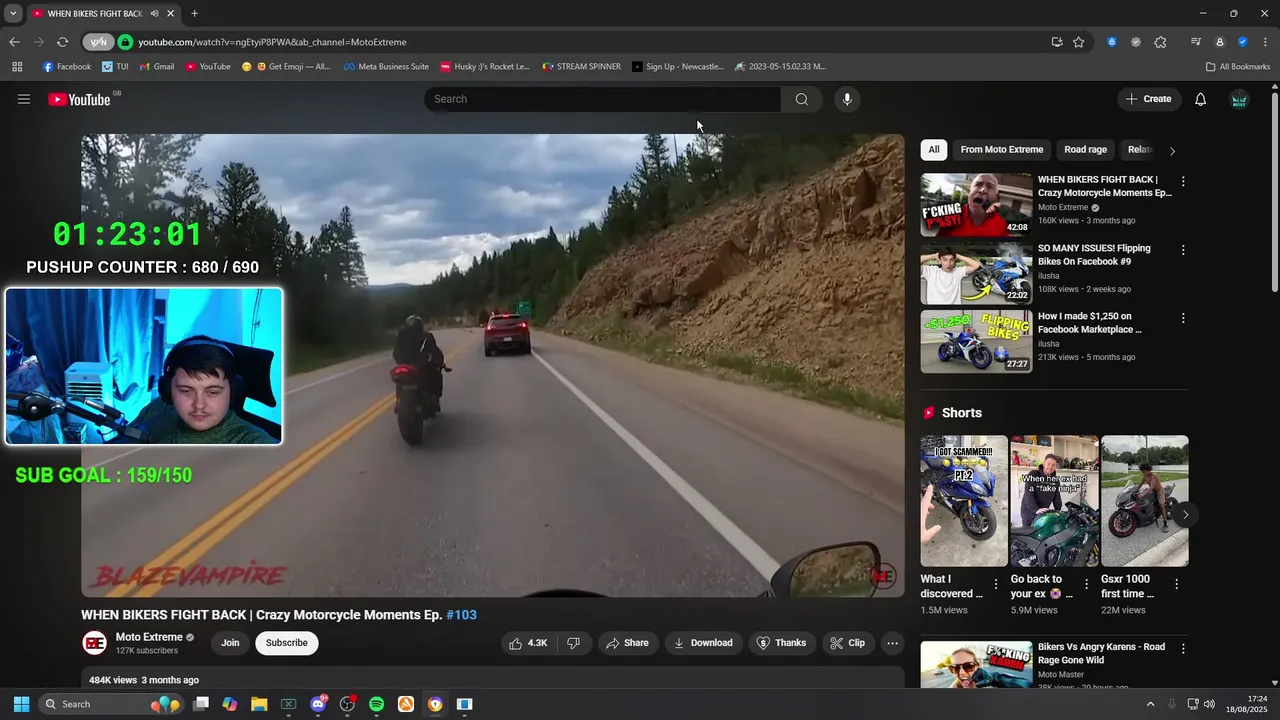
Task: Start voice search with microphone icon
Action: coord(847,99)
